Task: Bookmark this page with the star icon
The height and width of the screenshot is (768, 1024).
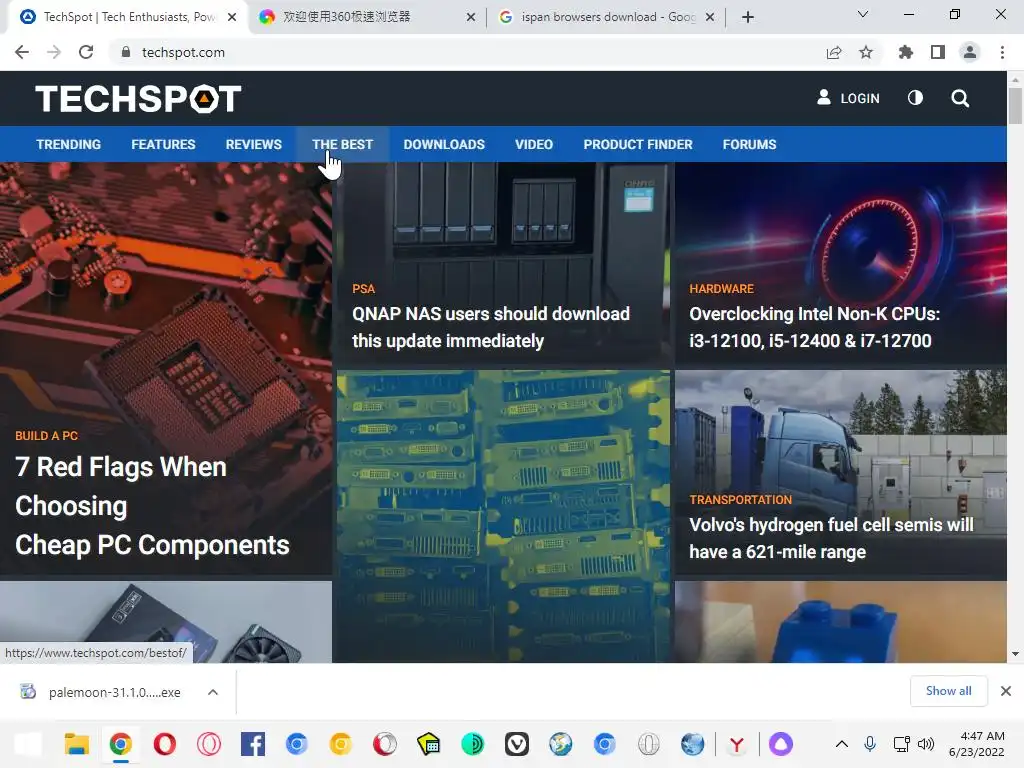Action: (x=866, y=52)
